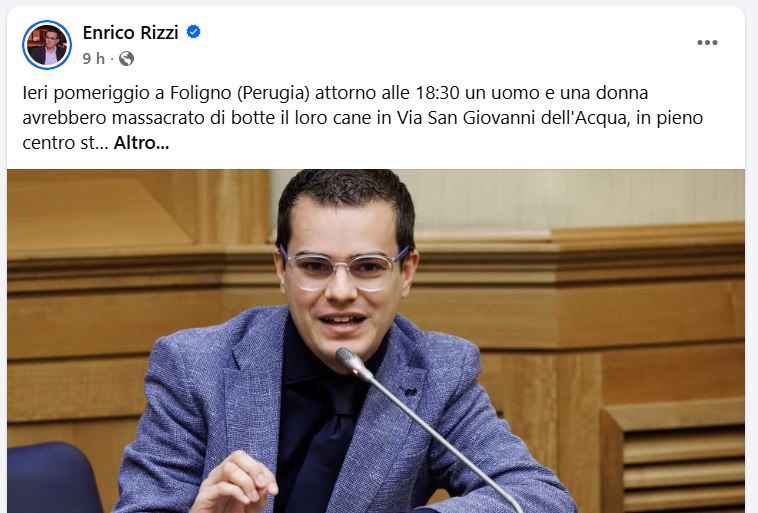Click the globe public audience icon

click(126, 59)
